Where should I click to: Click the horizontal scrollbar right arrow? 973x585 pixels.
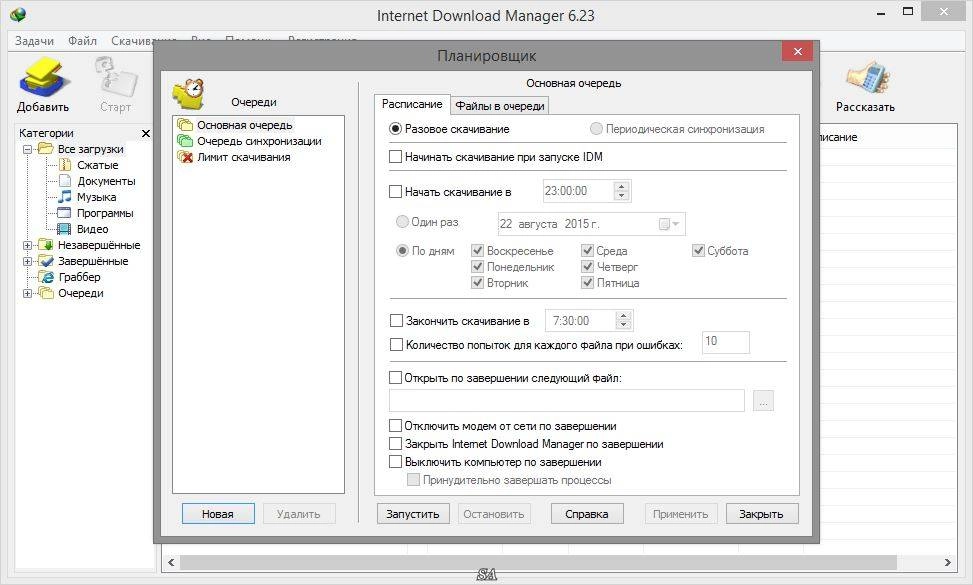tap(947, 563)
